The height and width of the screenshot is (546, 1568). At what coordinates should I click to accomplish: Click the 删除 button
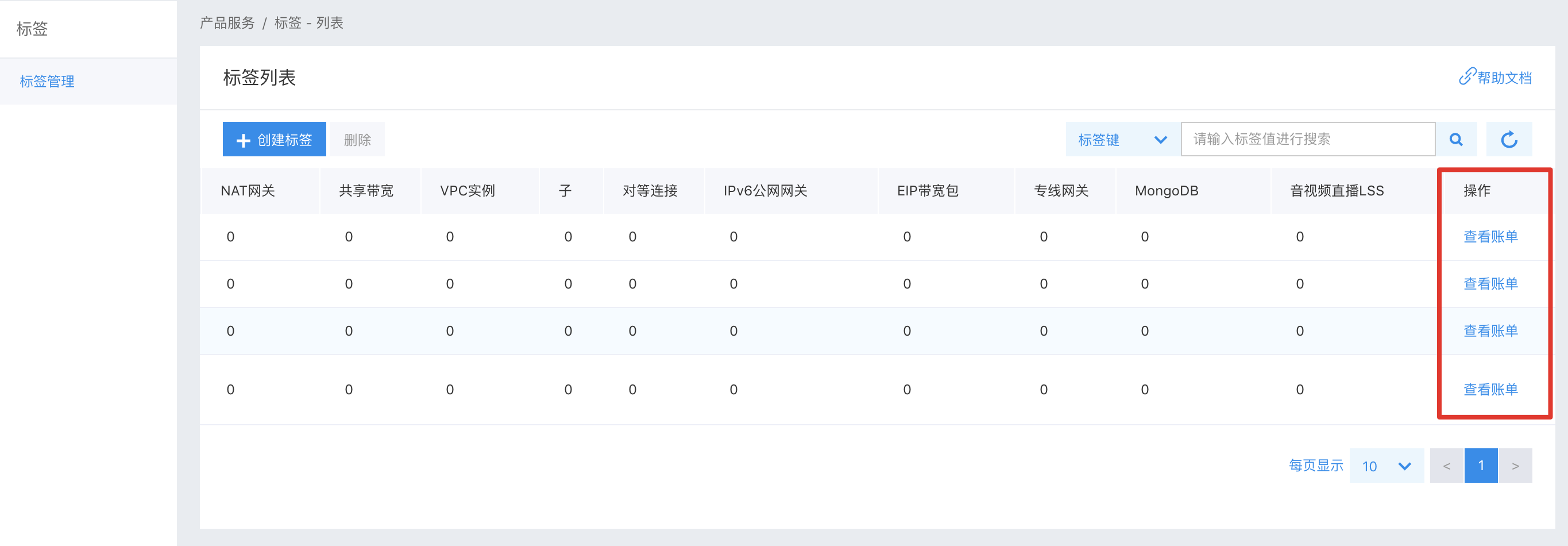tap(357, 139)
